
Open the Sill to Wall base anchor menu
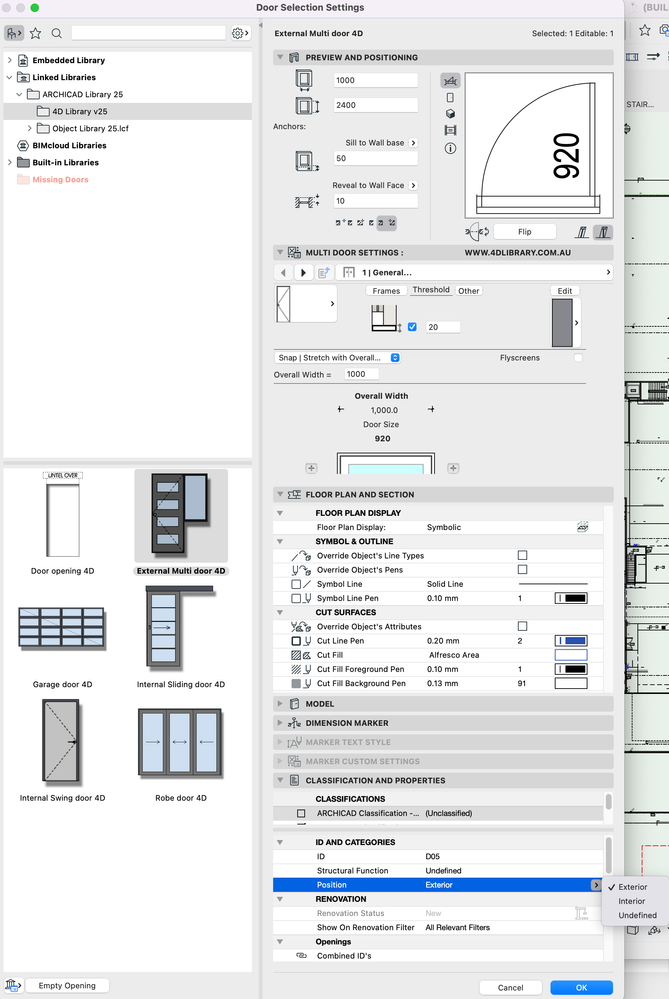(414, 143)
